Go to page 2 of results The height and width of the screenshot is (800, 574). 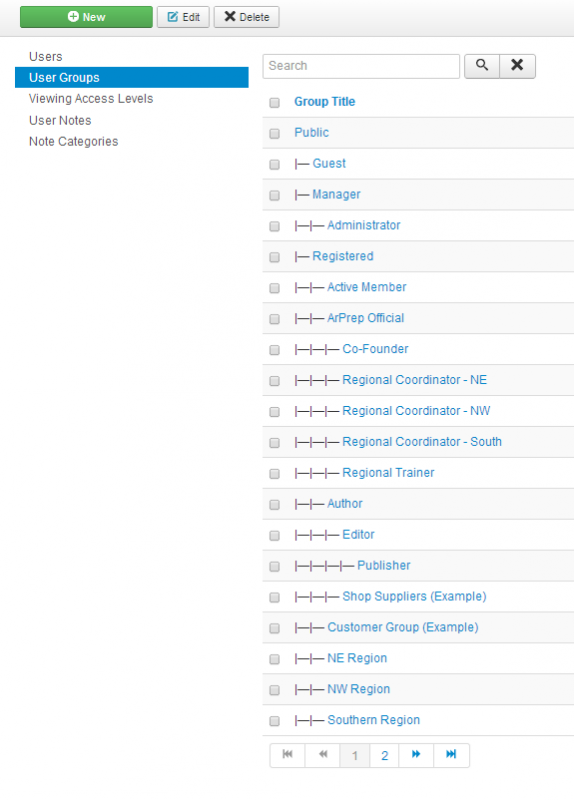[x=385, y=755]
